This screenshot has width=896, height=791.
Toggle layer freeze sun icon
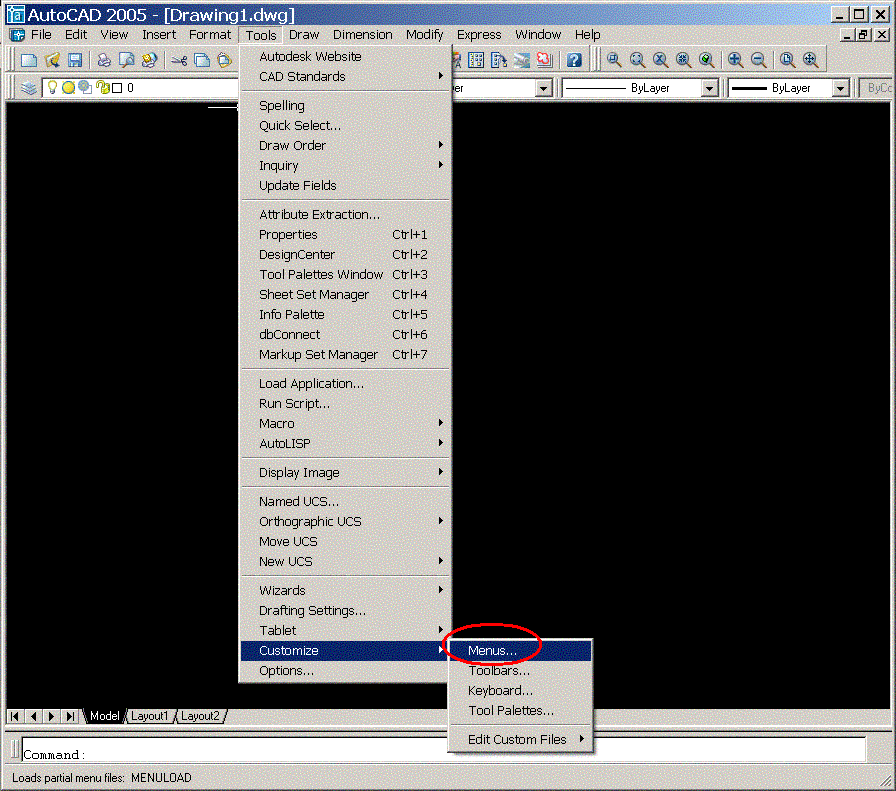click(x=69, y=88)
